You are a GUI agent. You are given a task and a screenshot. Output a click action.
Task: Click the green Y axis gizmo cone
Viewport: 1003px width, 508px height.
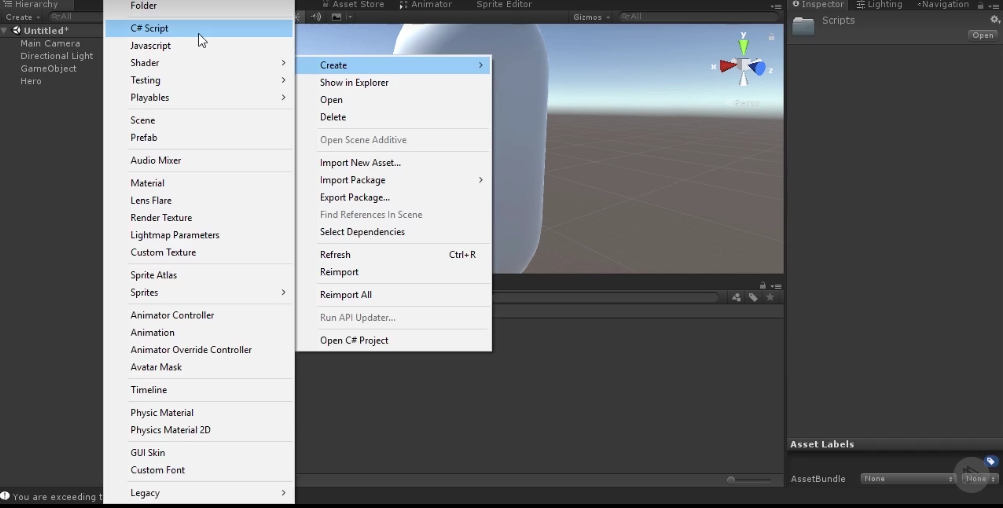point(743,47)
